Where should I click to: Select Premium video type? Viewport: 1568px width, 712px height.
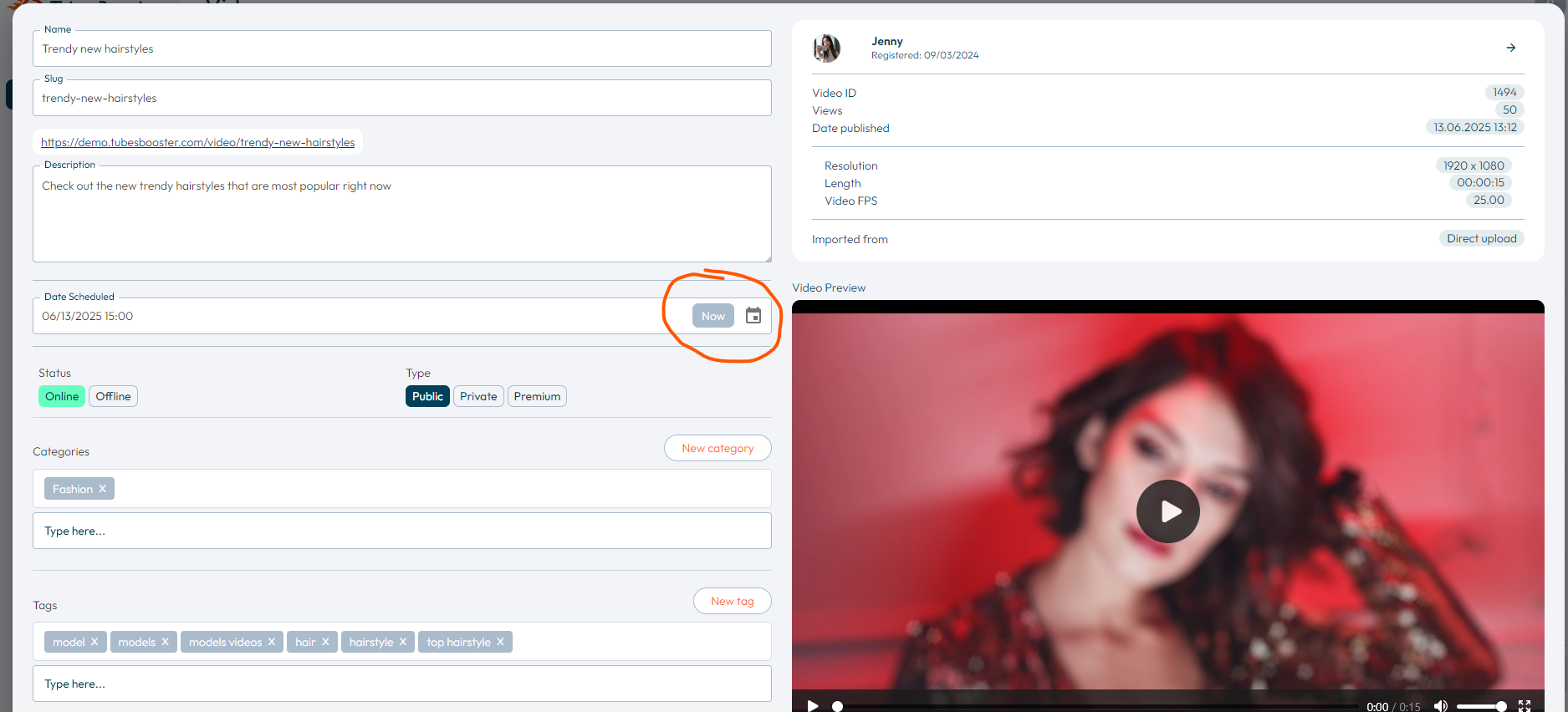(x=537, y=396)
